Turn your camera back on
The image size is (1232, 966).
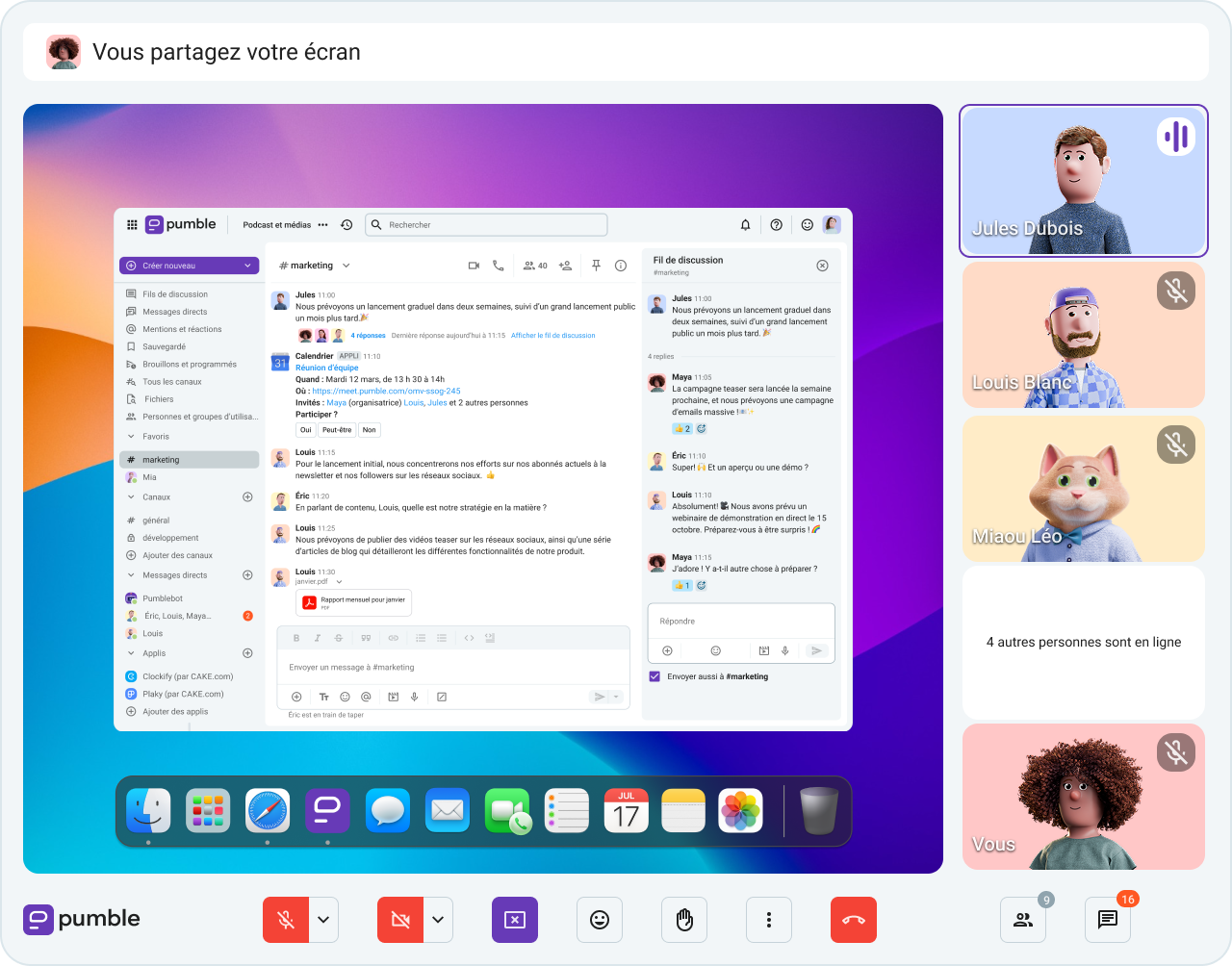(x=400, y=919)
